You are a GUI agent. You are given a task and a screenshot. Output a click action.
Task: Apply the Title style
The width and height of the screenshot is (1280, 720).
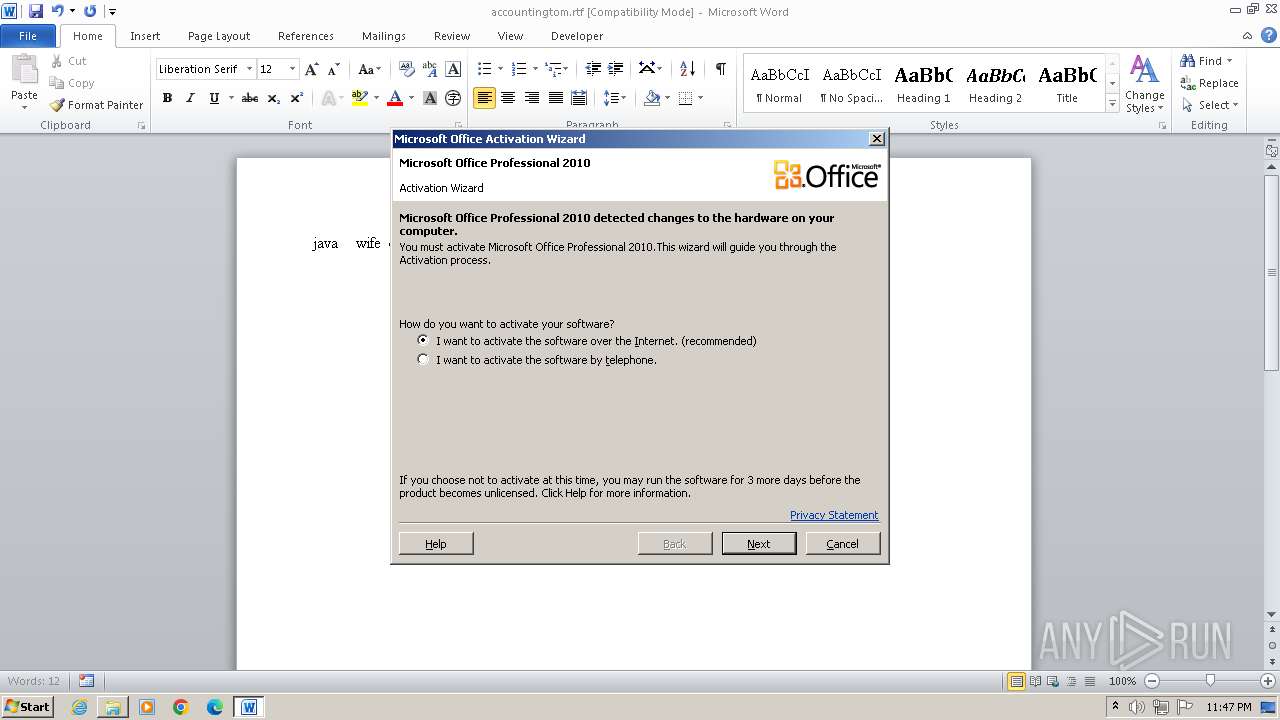[x=1067, y=84]
